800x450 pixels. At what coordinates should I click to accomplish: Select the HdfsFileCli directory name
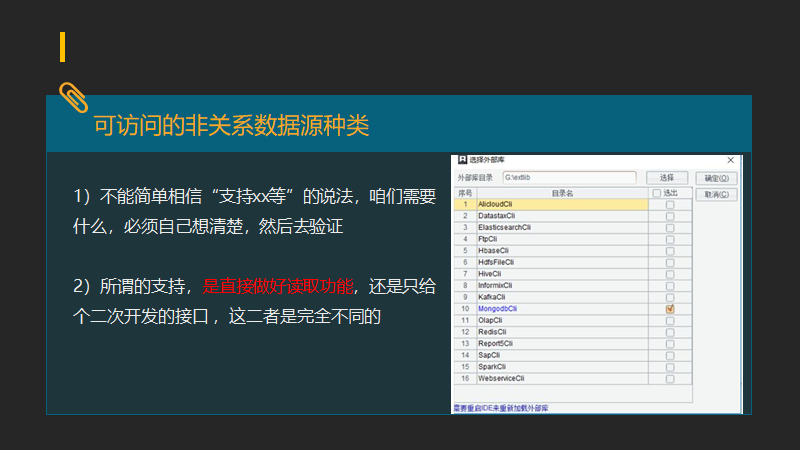(x=496, y=262)
